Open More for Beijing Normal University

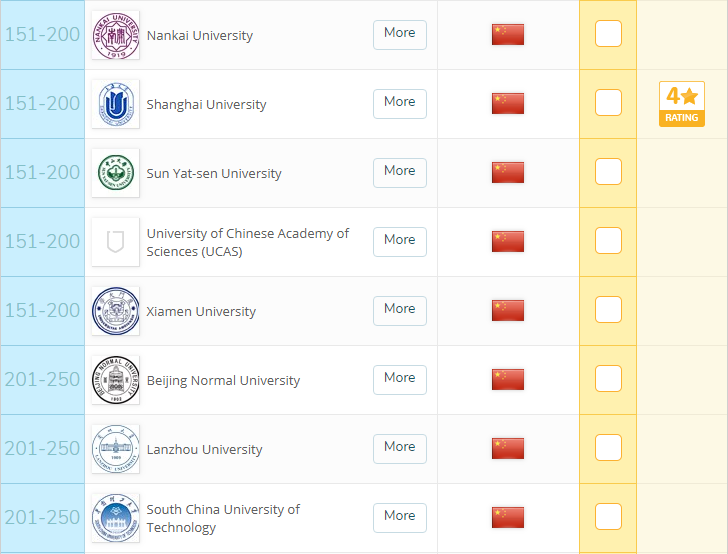(x=399, y=379)
